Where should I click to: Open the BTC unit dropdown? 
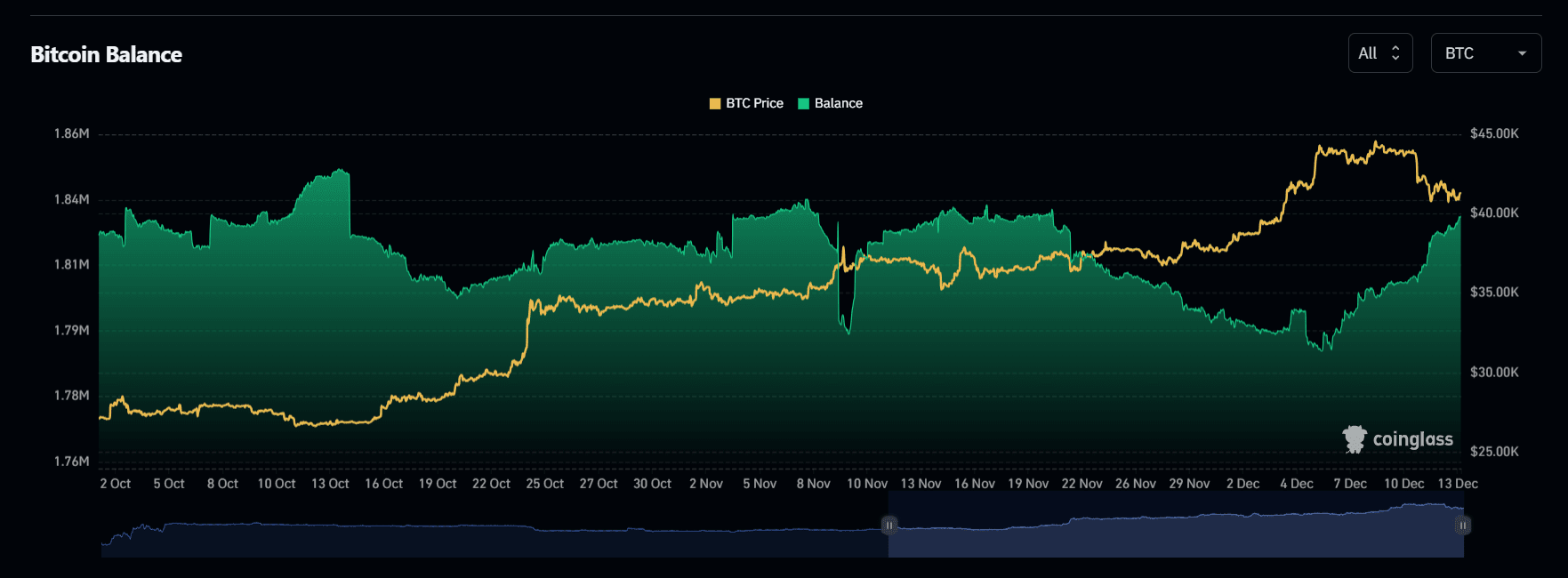point(1485,53)
